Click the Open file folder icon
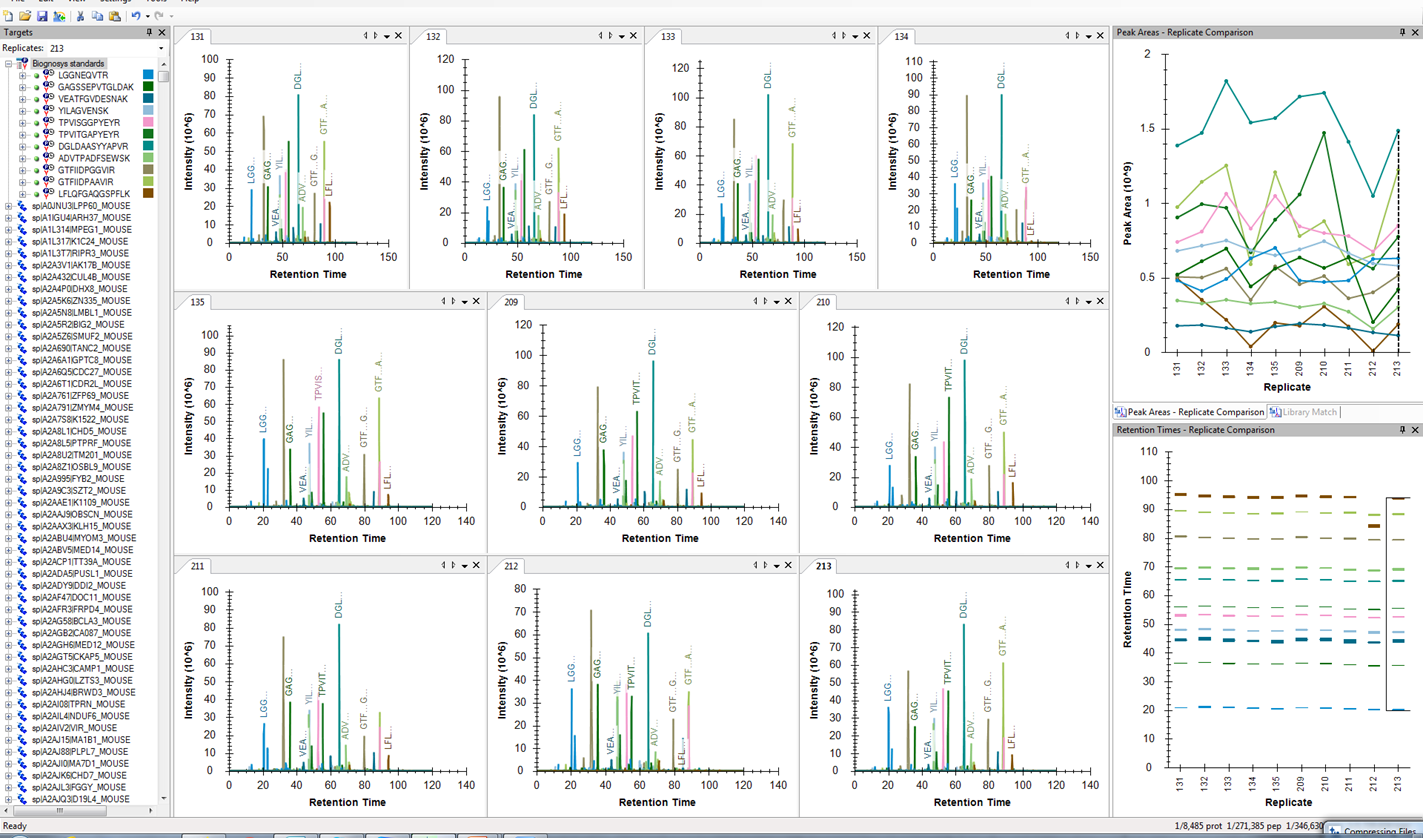This screenshot has height=838, width=1423. point(25,16)
